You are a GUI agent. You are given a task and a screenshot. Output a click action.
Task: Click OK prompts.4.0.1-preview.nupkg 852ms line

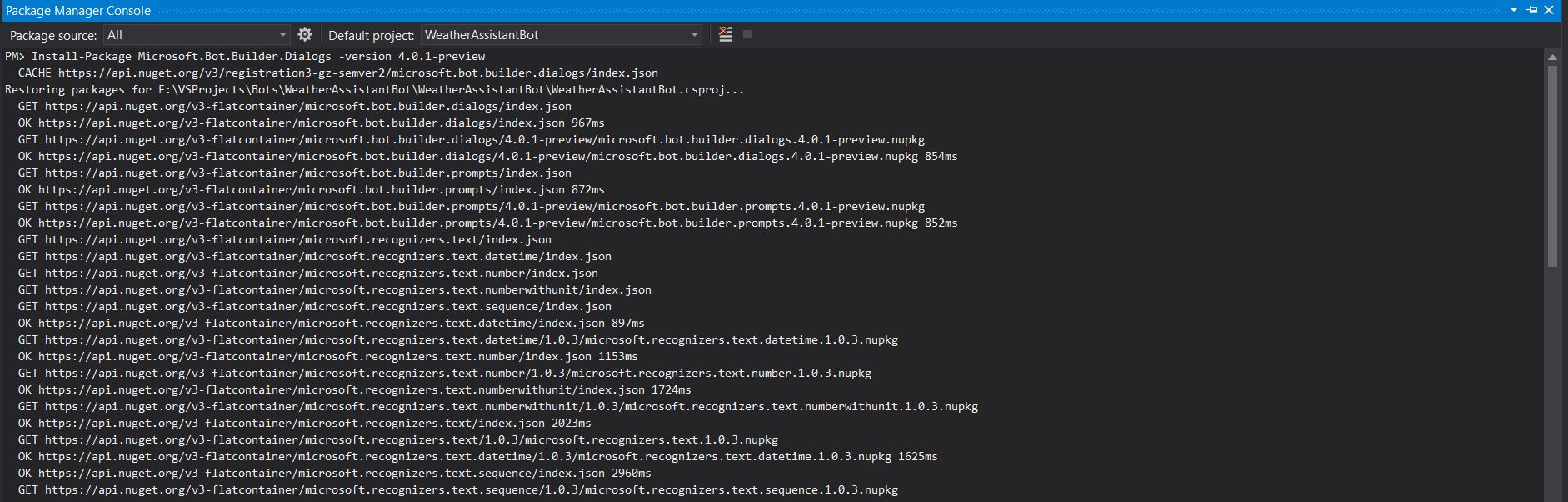488,223
